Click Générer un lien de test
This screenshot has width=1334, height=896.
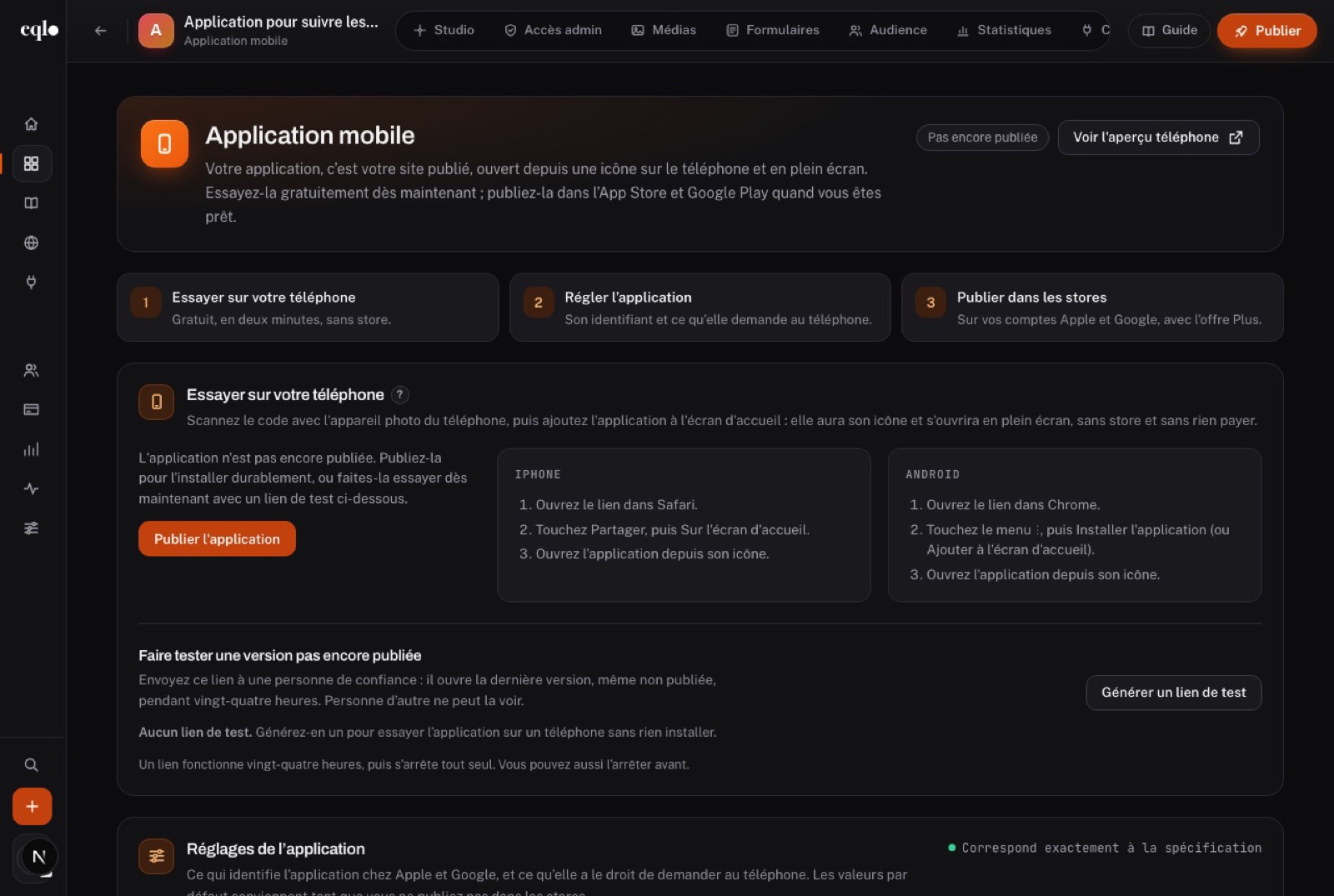[x=1173, y=693]
